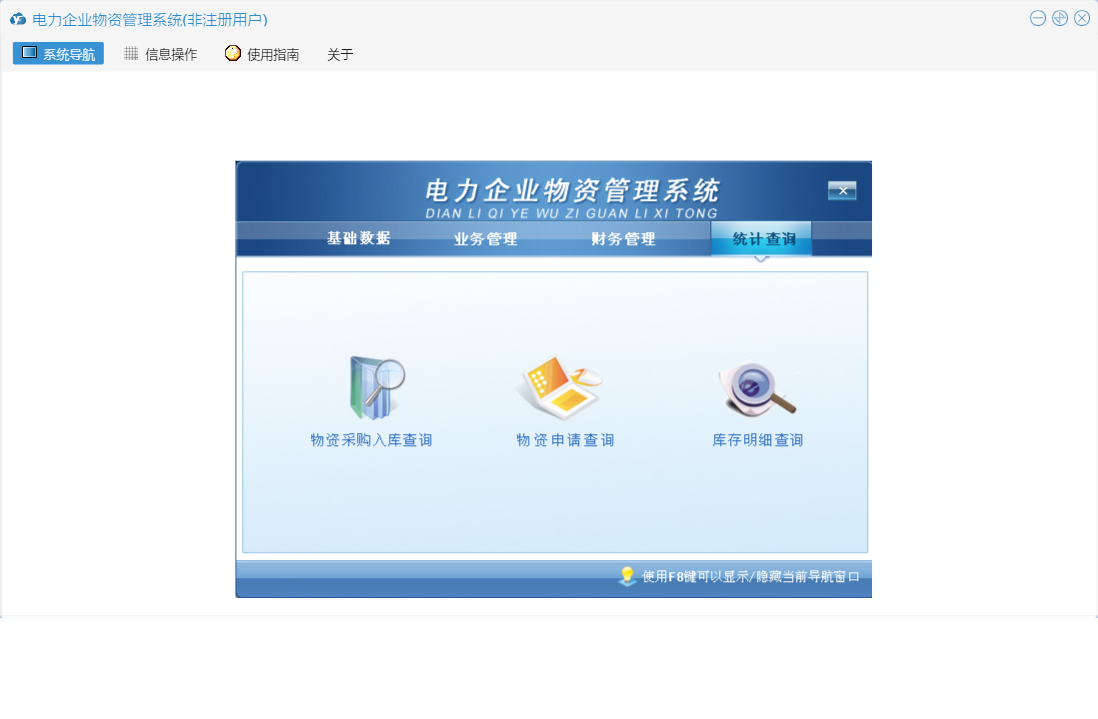Image resolution: width=1098 pixels, height=719 pixels.
Task: Click the 电力企业物资管理系统 banner title
Action: tap(572, 190)
